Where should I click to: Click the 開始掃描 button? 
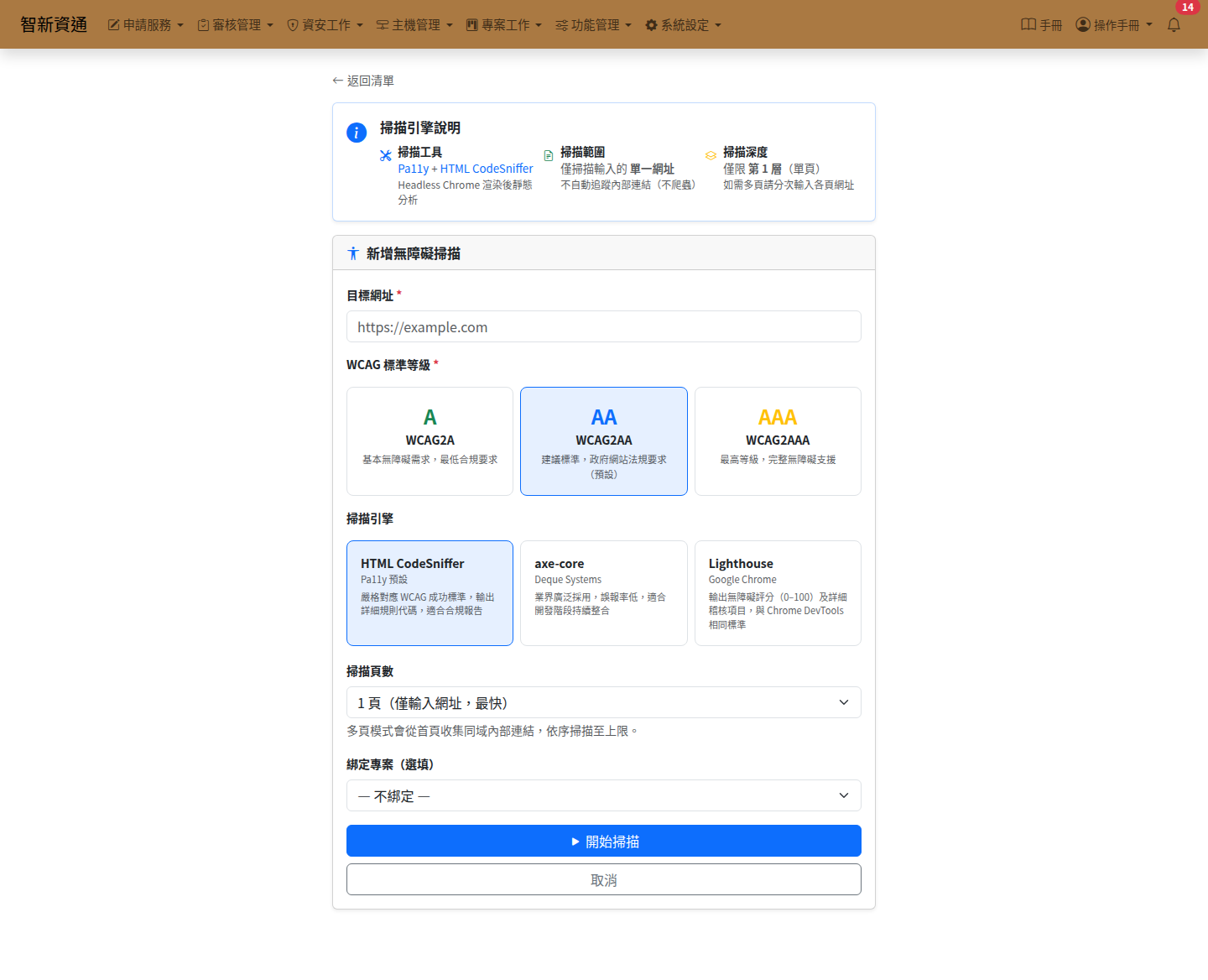pos(604,841)
